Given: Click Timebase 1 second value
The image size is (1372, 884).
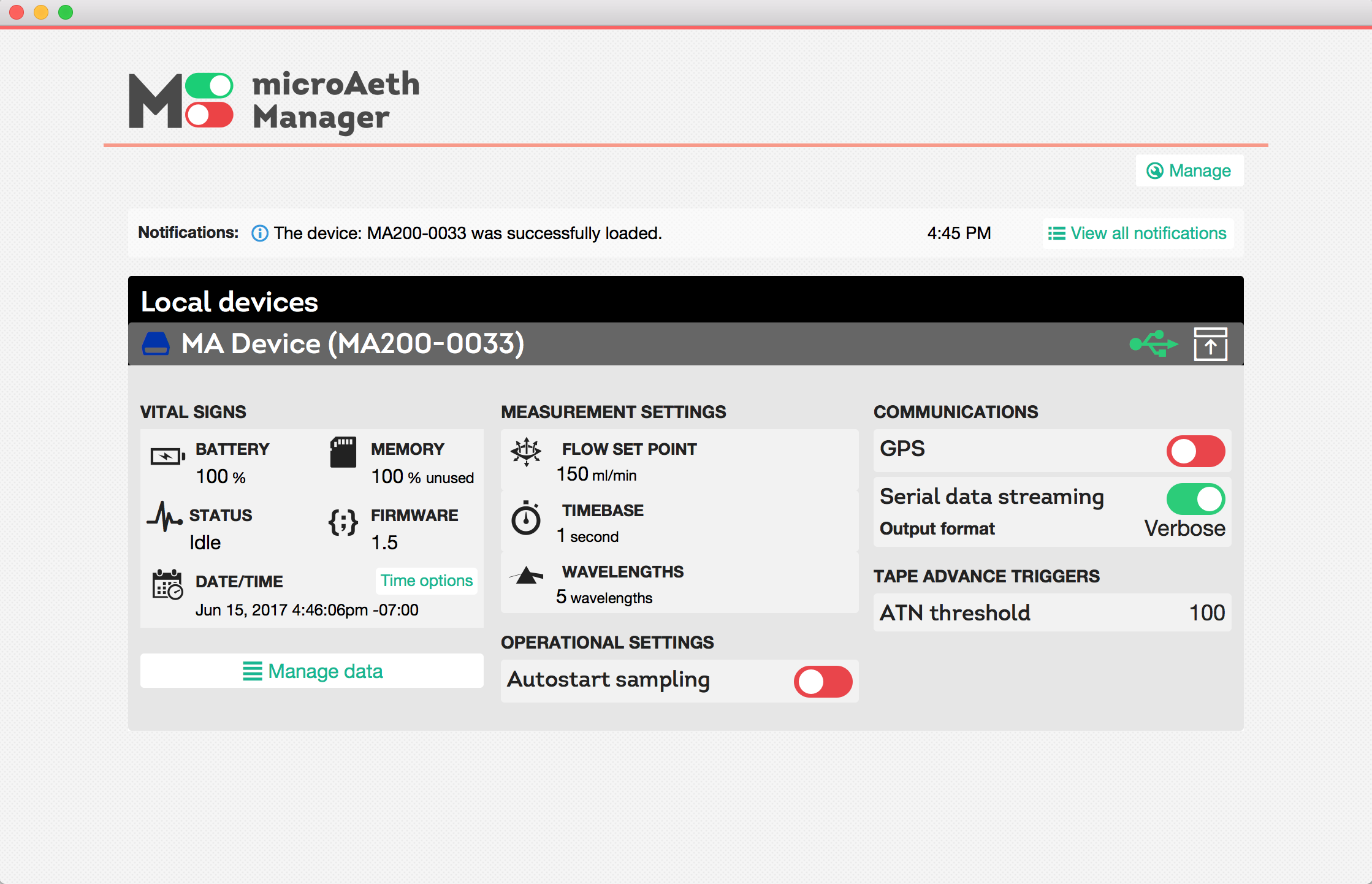Looking at the screenshot, I should coord(587,536).
